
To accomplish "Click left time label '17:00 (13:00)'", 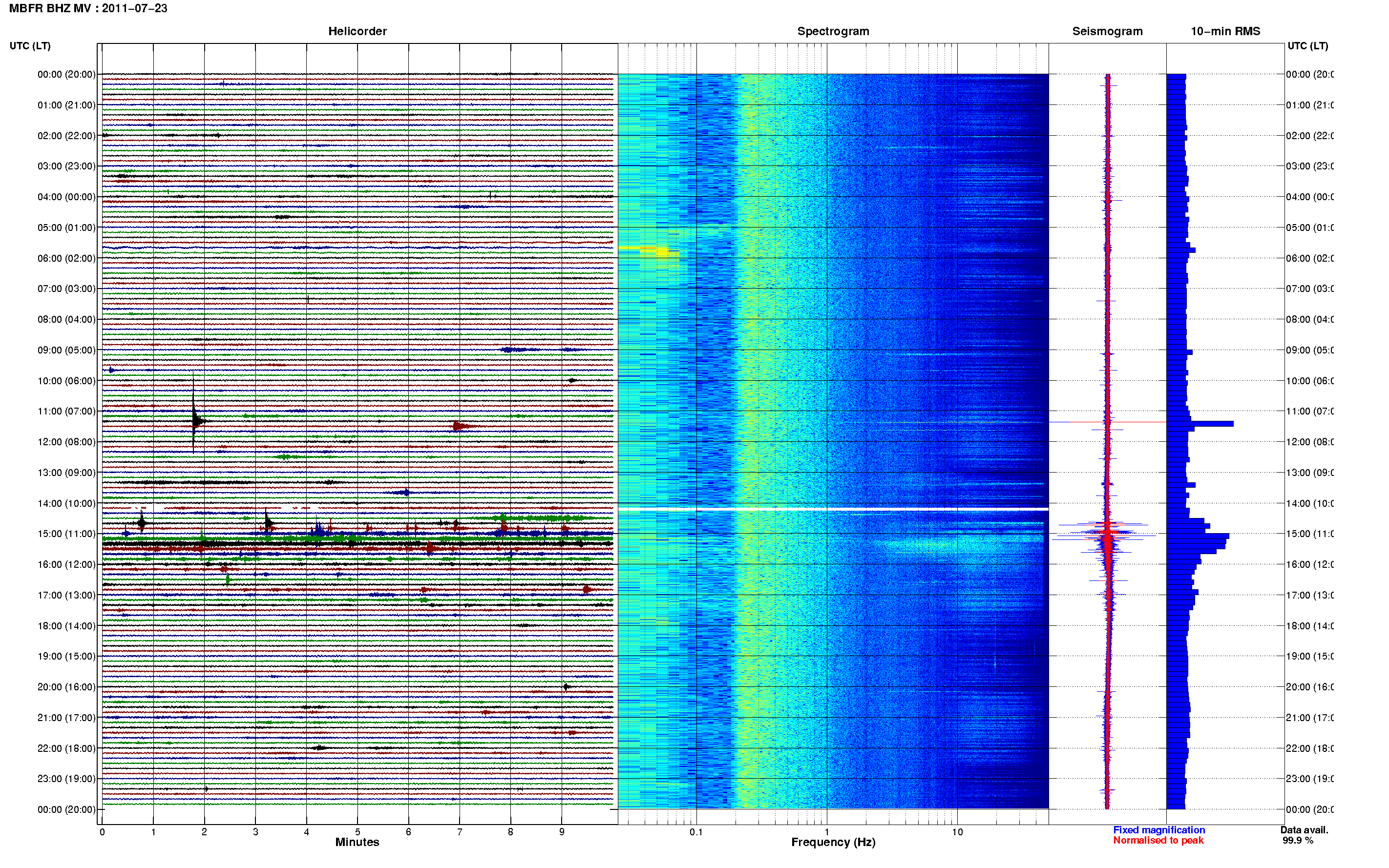I will click(66, 595).
